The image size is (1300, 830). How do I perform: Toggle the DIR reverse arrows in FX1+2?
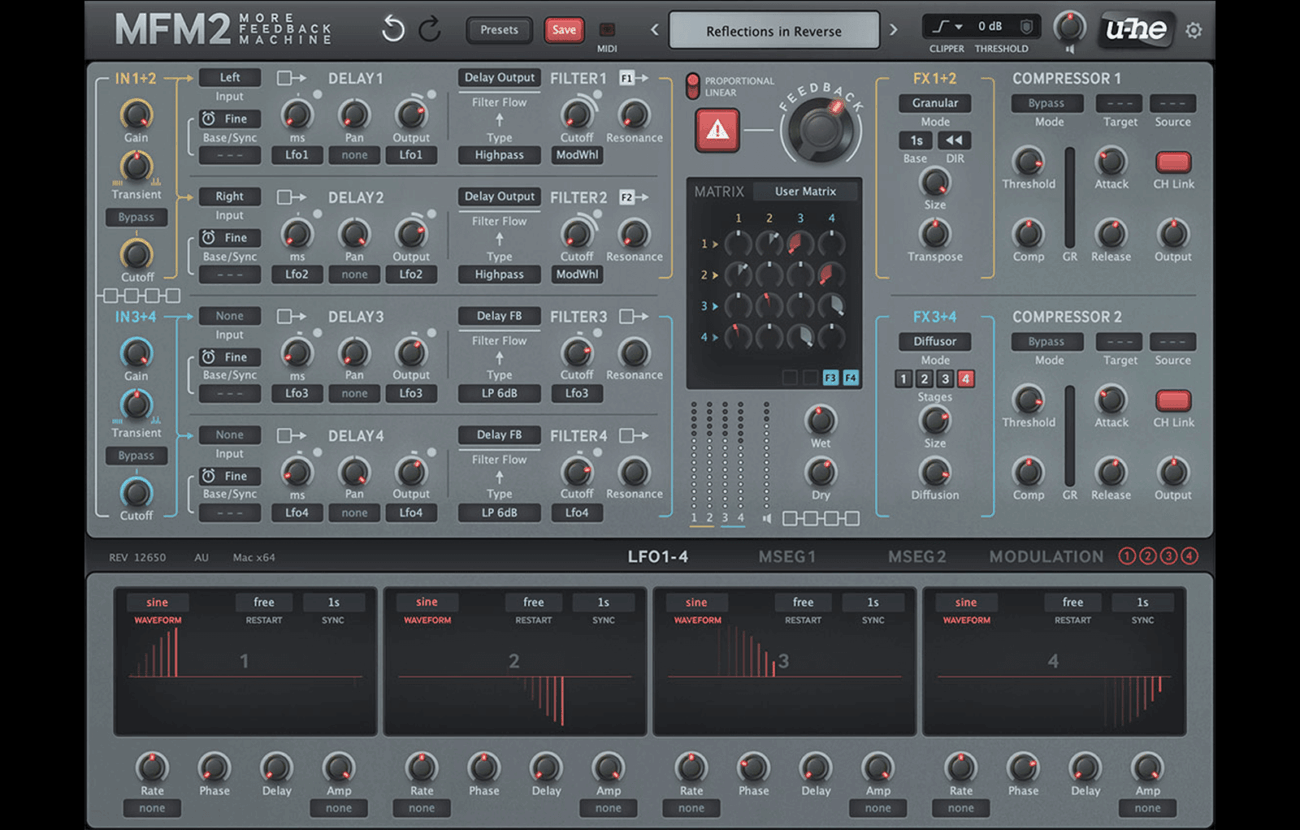pyautogui.click(x=953, y=141)
